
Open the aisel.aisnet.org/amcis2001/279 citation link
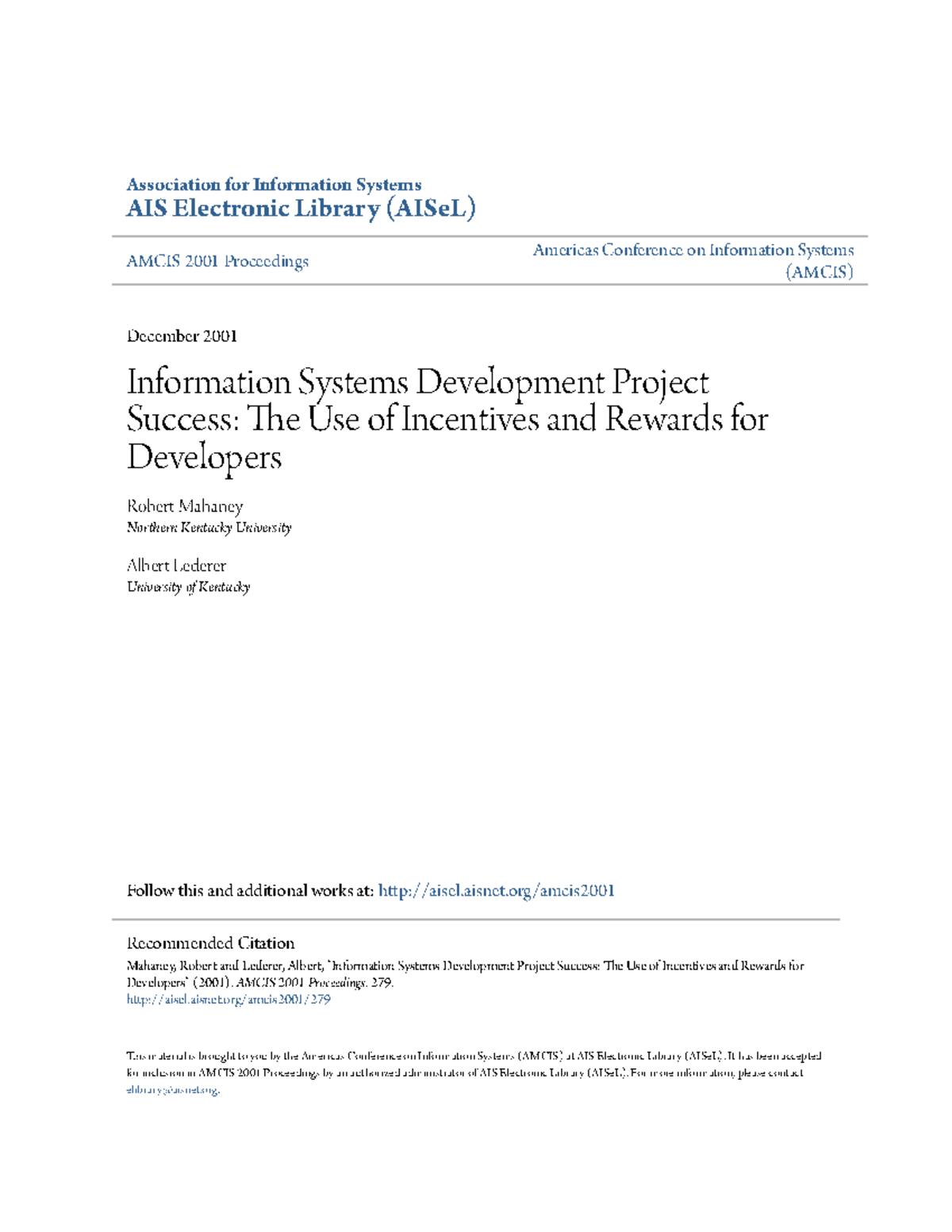pyautogui.click(x=228, y=1000)
